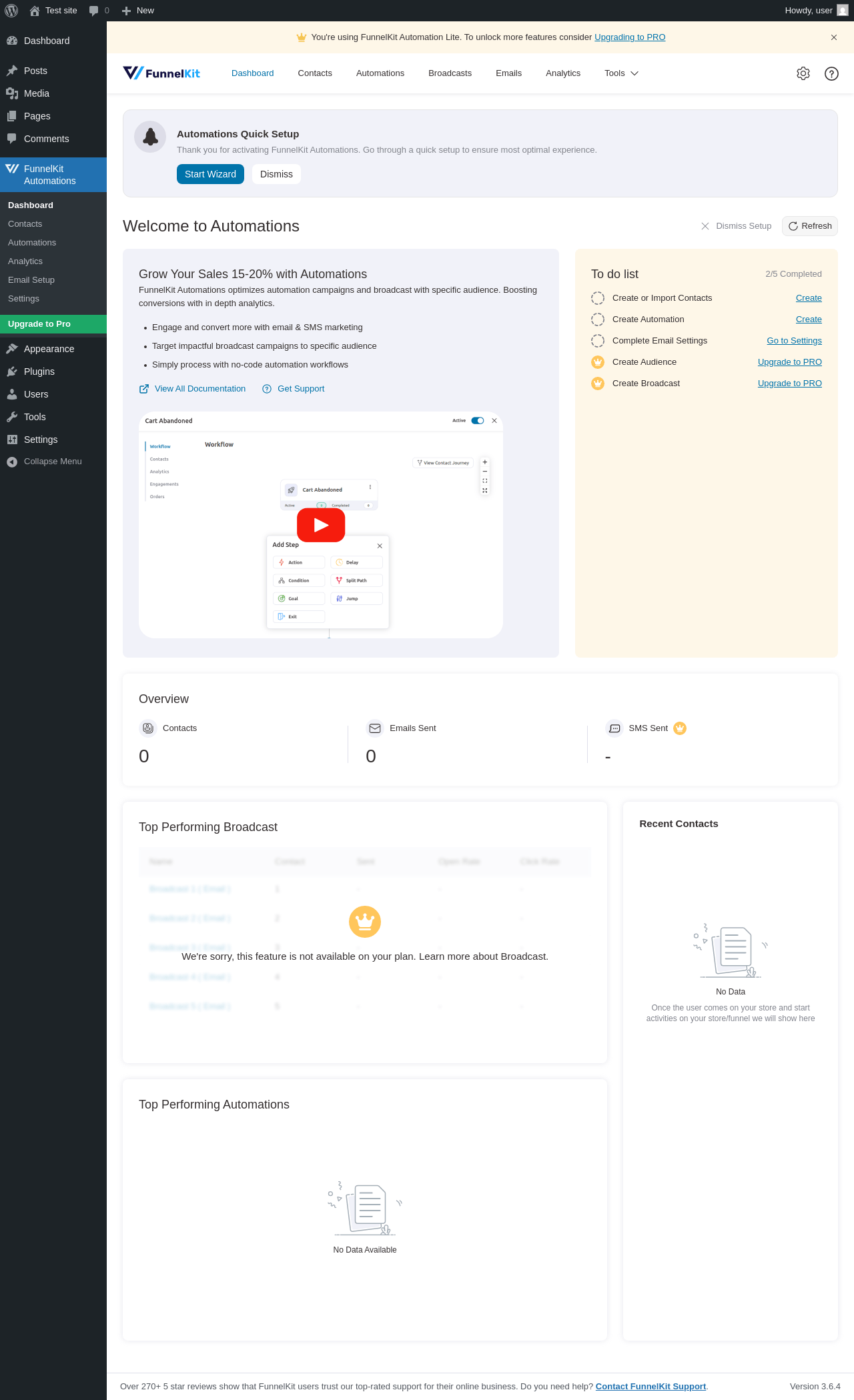Open the Emails top navigation tab
Image resolution: width=854 pixels, height=1400 pixels.
coord(508,73)
